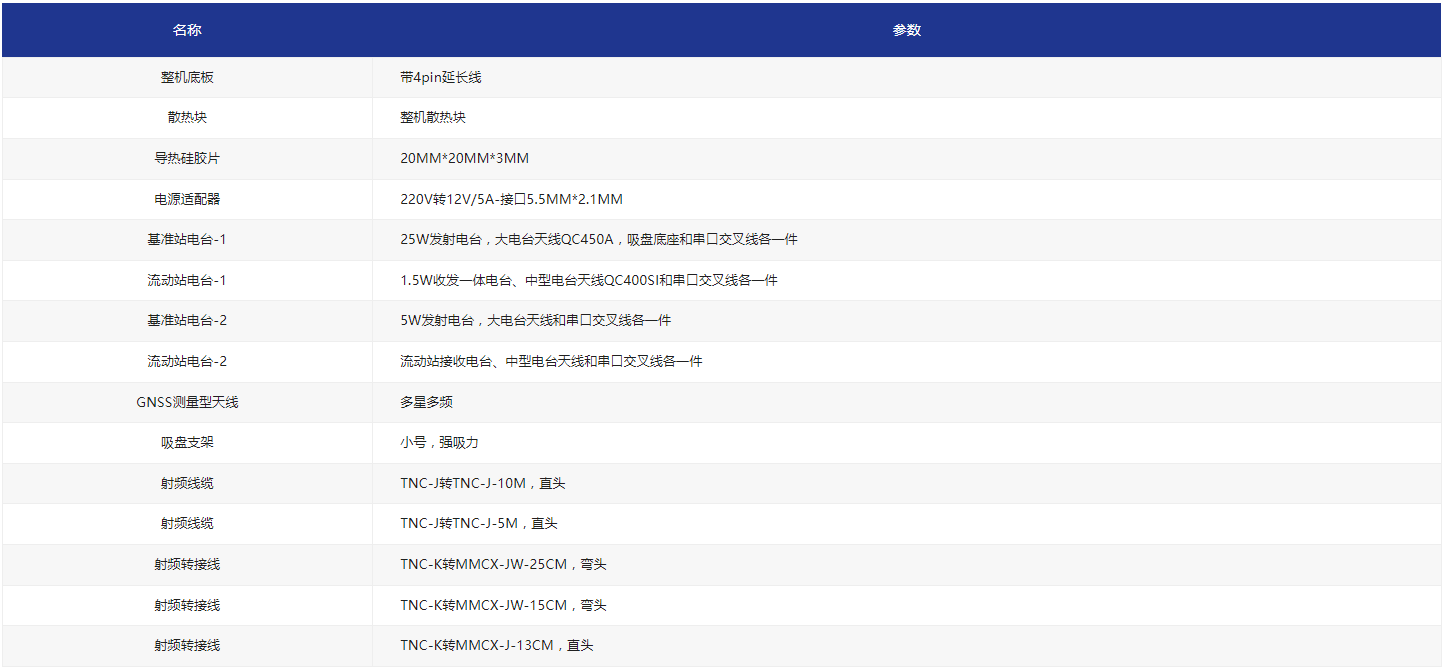Select the 基准站电台-1 name cell
Screen dimensions: 1446x671
pos(187,240)
